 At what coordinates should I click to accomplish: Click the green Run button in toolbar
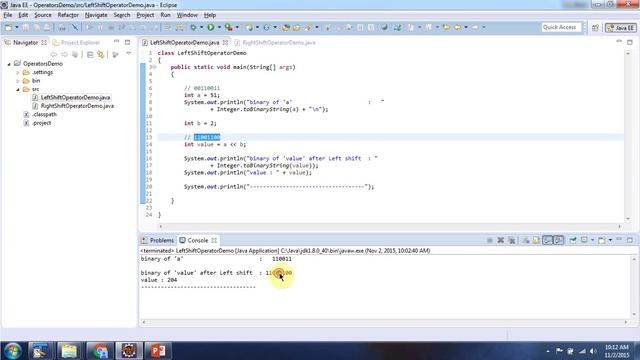point(211,27)
